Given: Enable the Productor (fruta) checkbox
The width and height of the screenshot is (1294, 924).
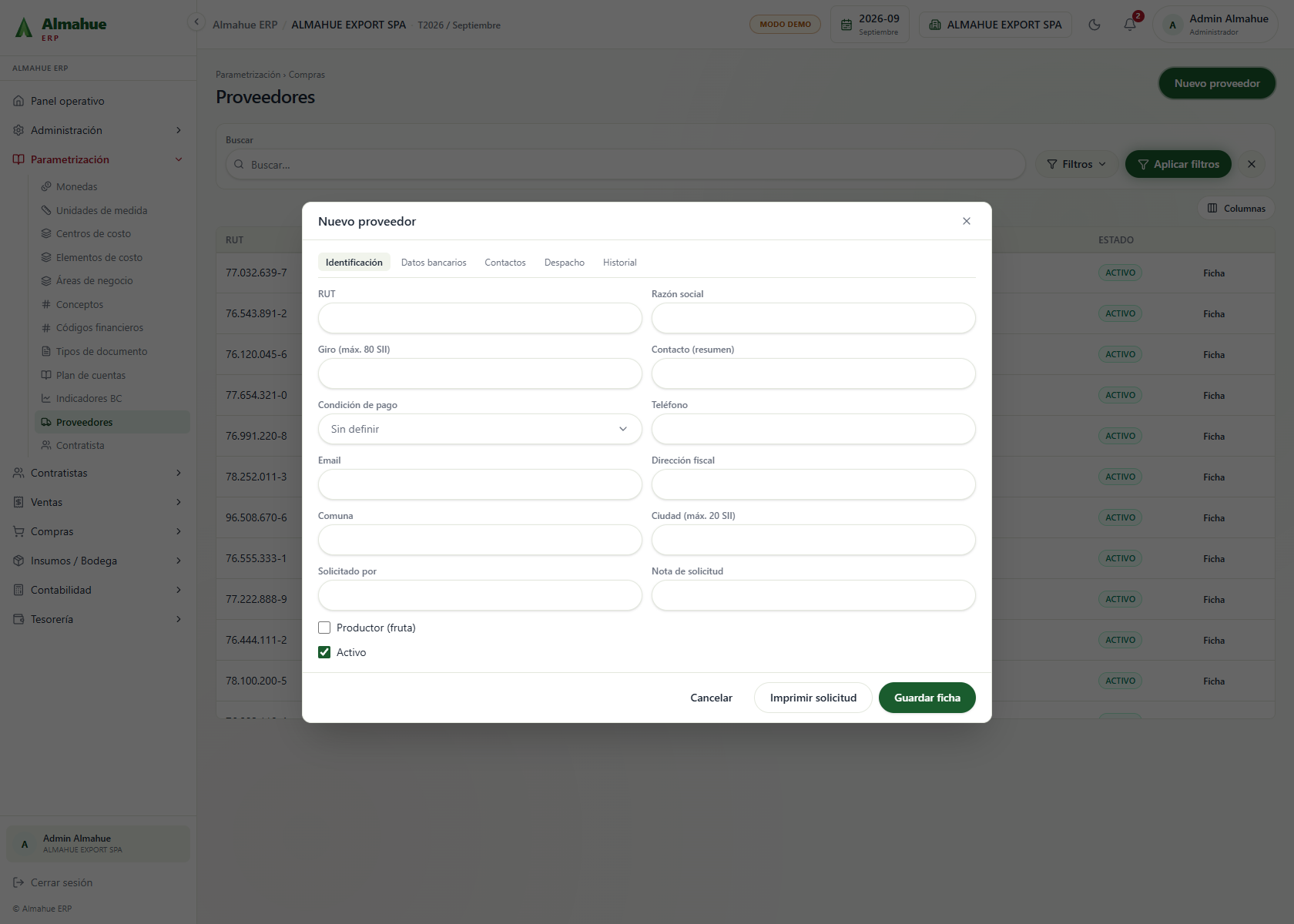Looking at the screenshot, I should point(324,628).
